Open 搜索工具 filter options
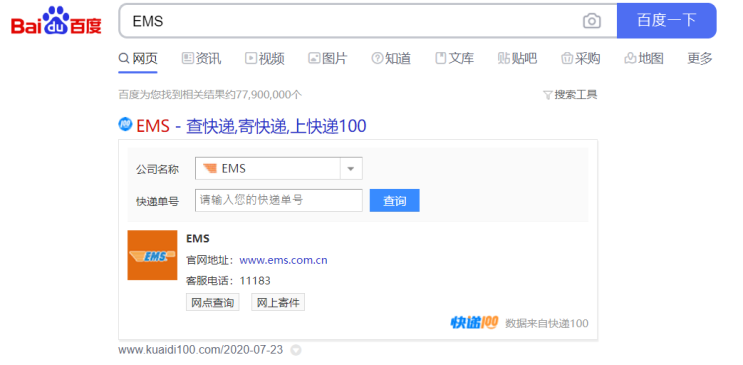The height and width of the screenshot is (365, 743). click(x=570, y=95)
